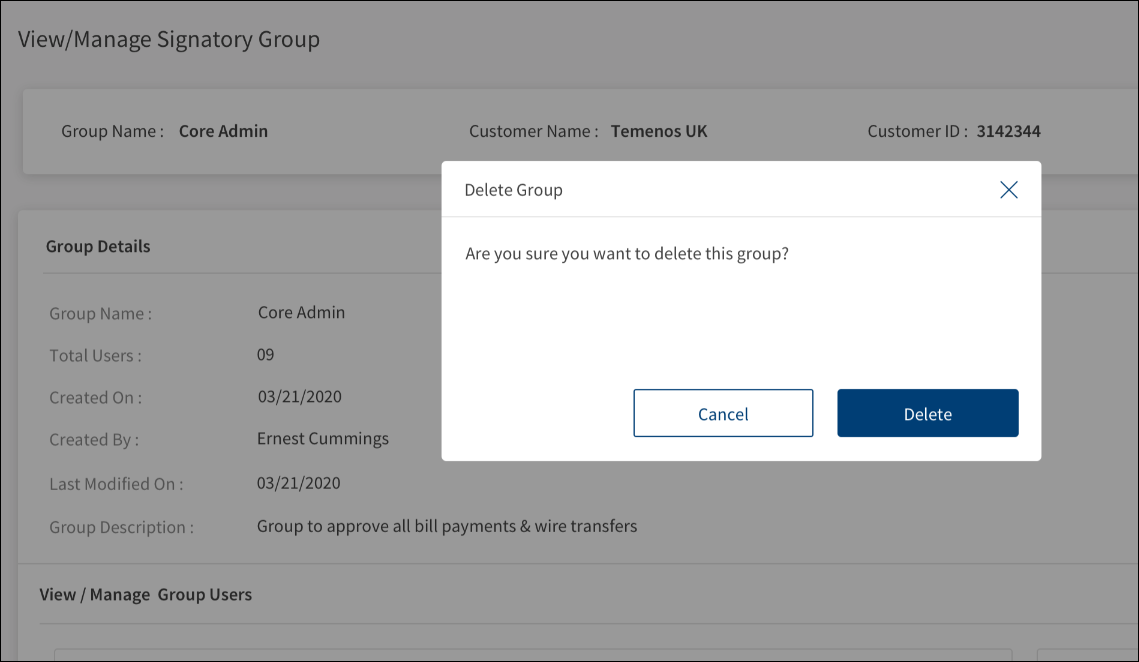Click the Temenos UK customer name
Image resolution: width=1139 pixels, height=662 pixels.
659,131
